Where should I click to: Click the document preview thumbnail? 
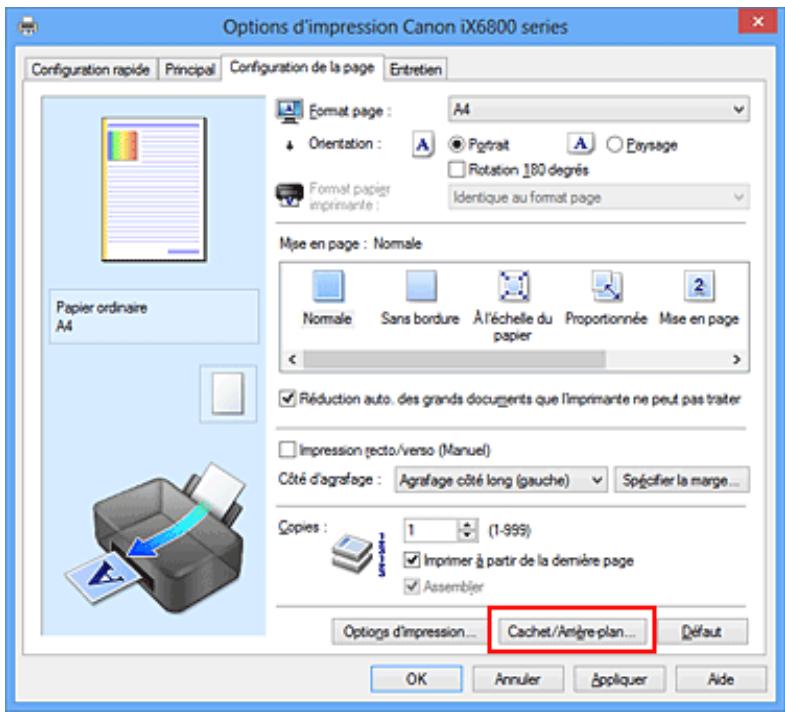tap(154, 189)
